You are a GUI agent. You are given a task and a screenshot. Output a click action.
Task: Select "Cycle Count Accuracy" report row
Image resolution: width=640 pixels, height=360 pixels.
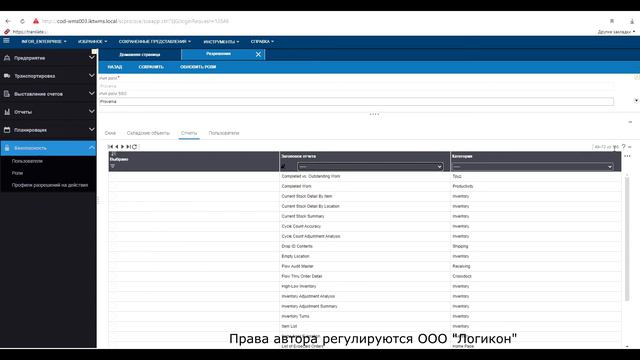click(x=365, y=226)
